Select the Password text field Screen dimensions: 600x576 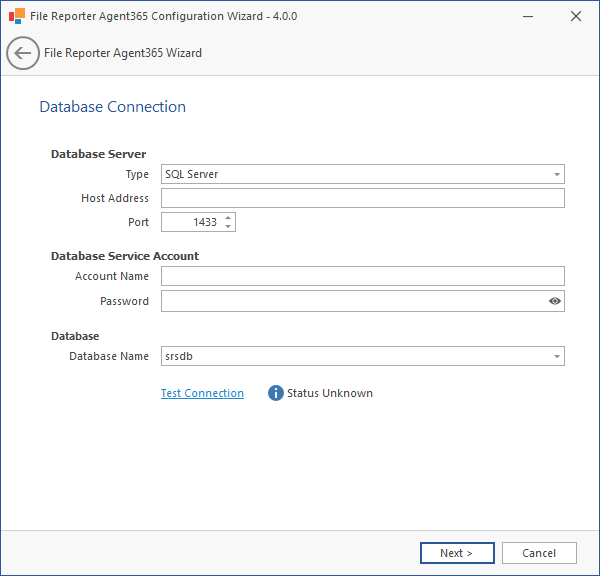point(352,301)
